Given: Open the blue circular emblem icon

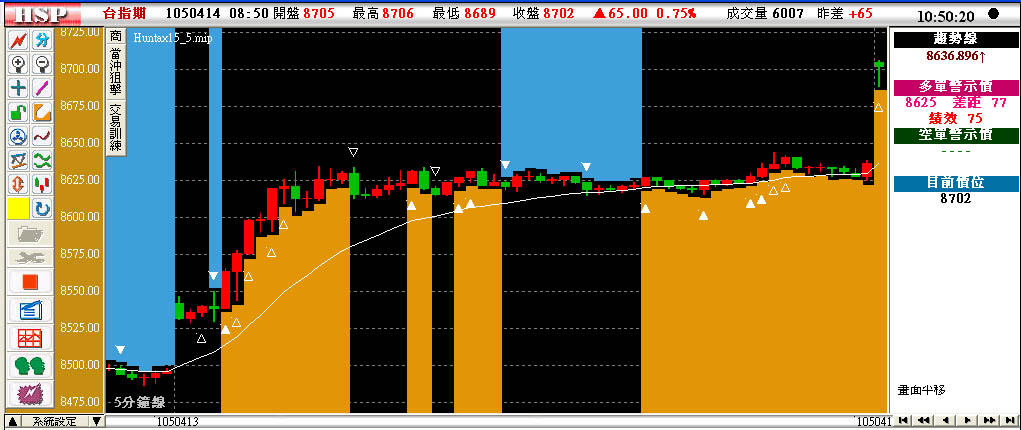Looking at the screenshot, I should (19, 136).
